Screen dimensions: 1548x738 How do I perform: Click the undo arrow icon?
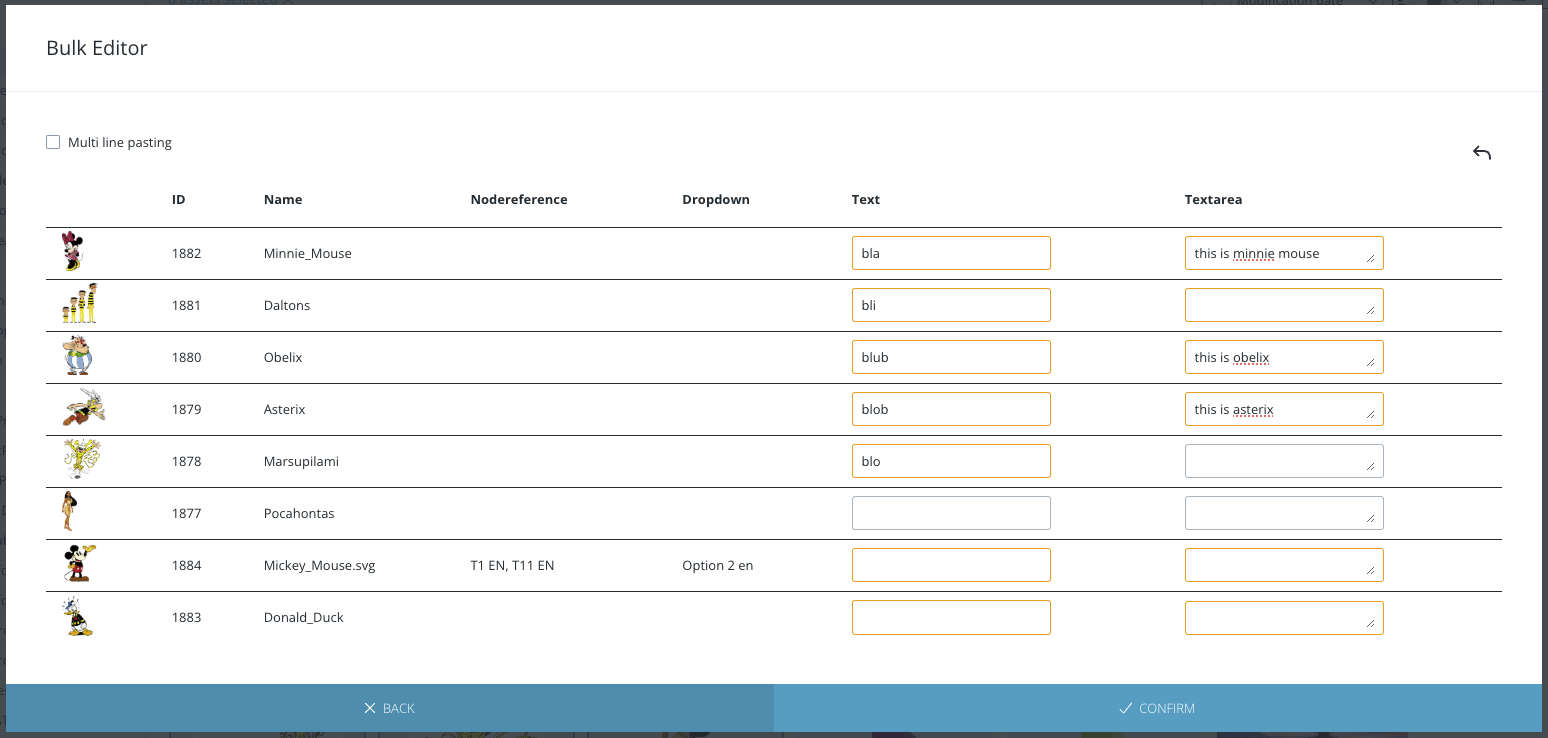[1482, 152]
